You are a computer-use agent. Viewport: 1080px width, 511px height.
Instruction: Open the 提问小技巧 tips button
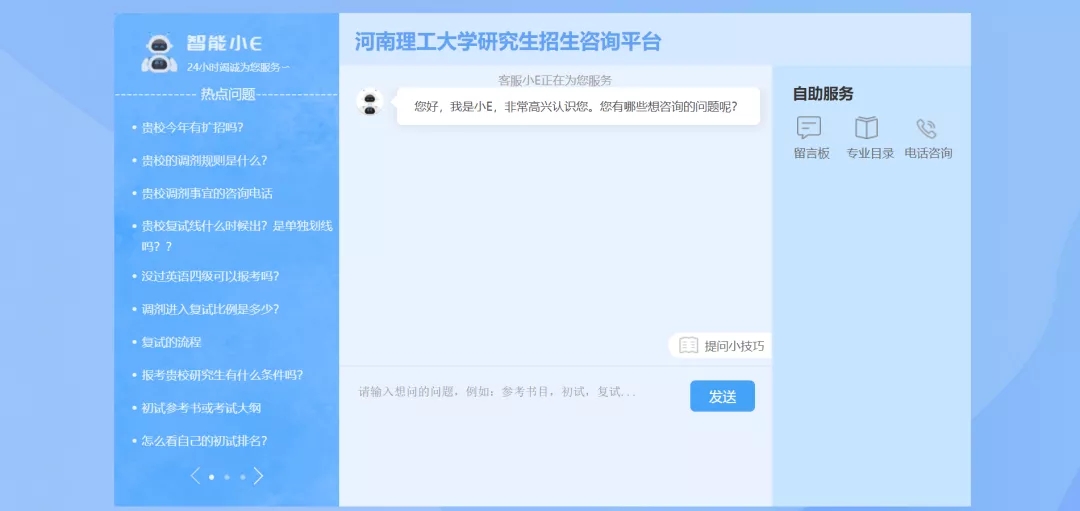722,346
